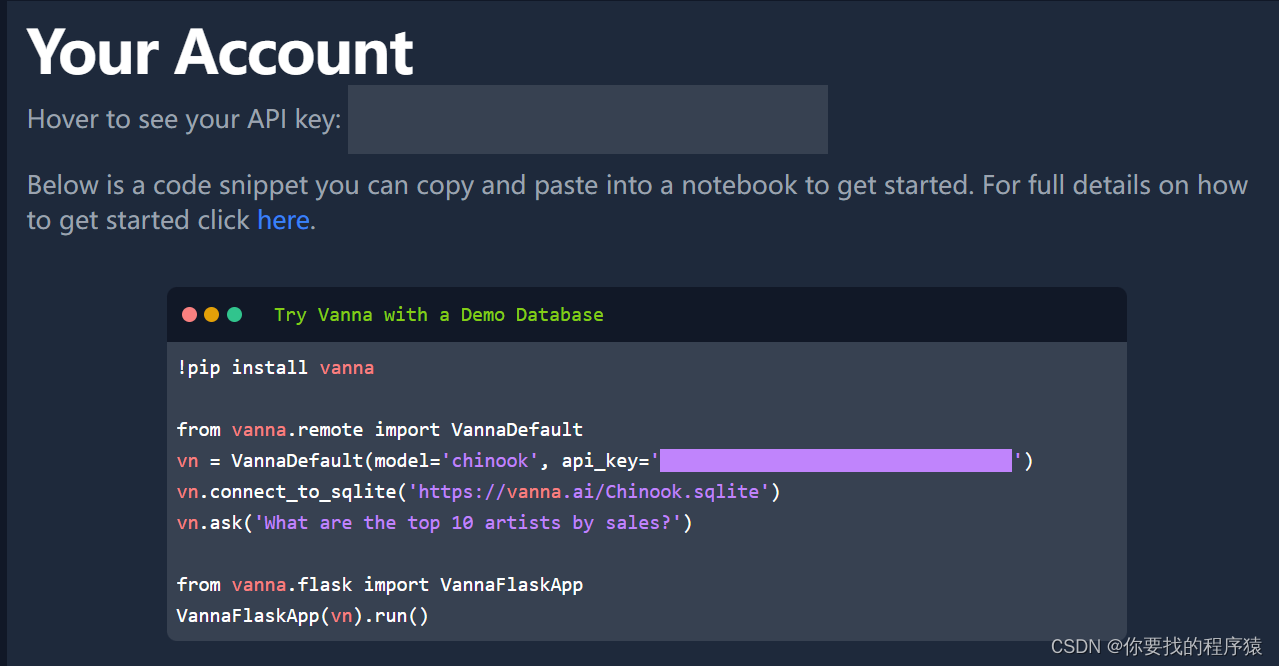Click the 'VannaFlaskApp(vn).run()' line
This screenshot has width=1279, height=666.
tap(303, 615)
